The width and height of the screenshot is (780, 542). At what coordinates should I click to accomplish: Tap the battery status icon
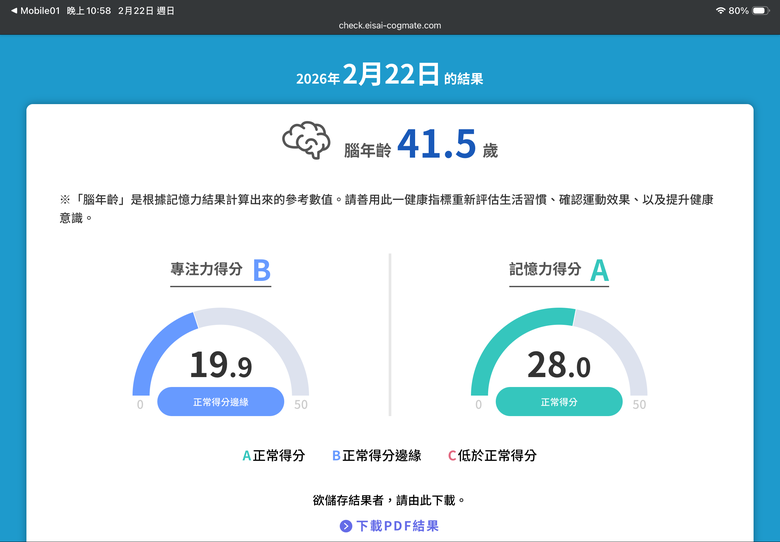(761, 10)
